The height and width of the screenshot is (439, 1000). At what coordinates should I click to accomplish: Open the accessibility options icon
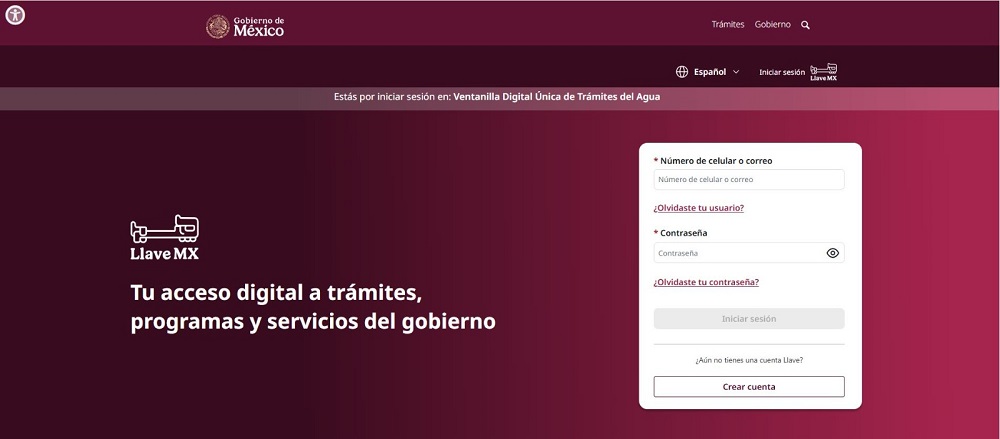pyautogui.click(x=15, y=15)
